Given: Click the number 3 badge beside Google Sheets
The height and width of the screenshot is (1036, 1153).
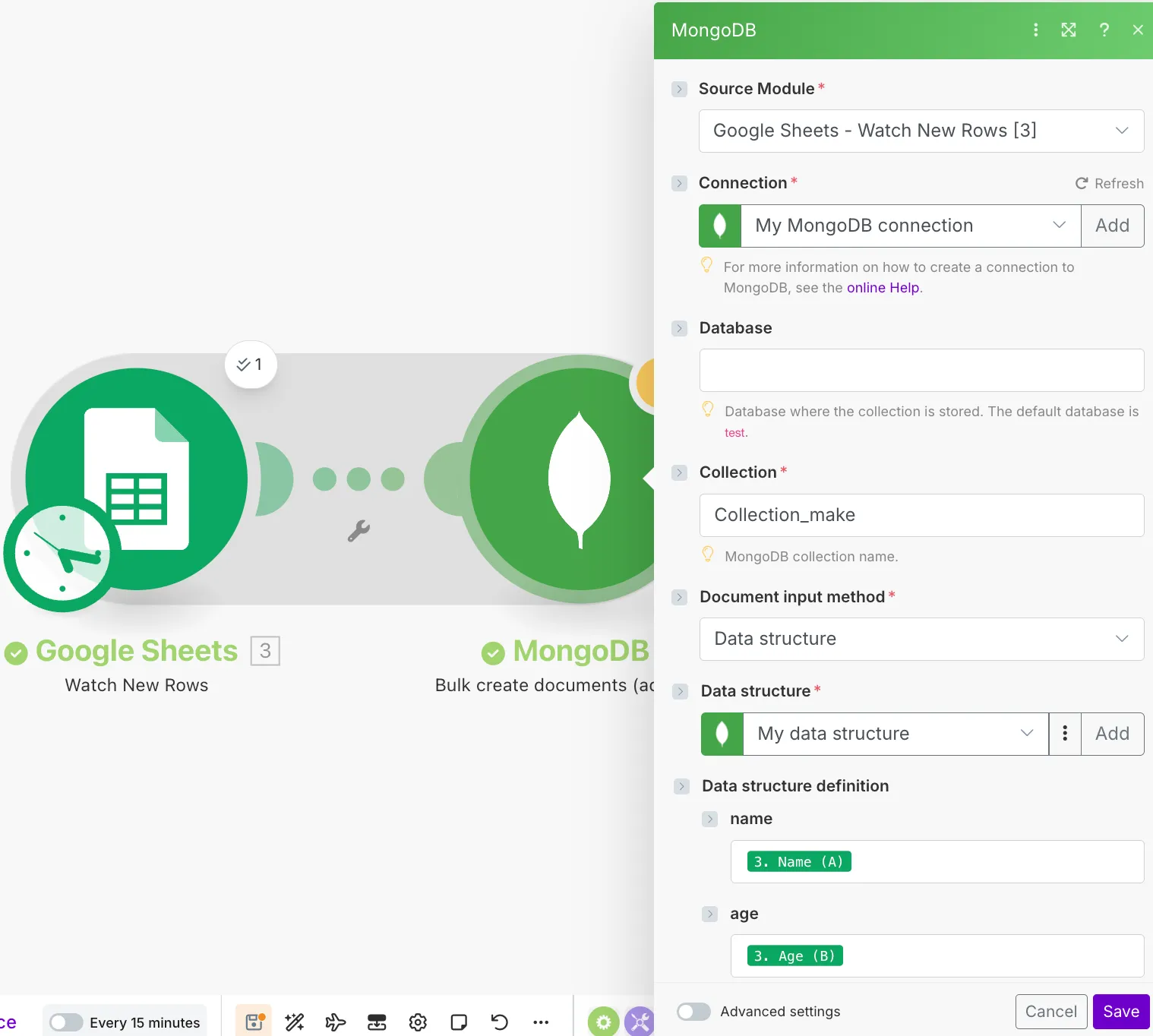Looking at the screenshot, I should 265,651.
